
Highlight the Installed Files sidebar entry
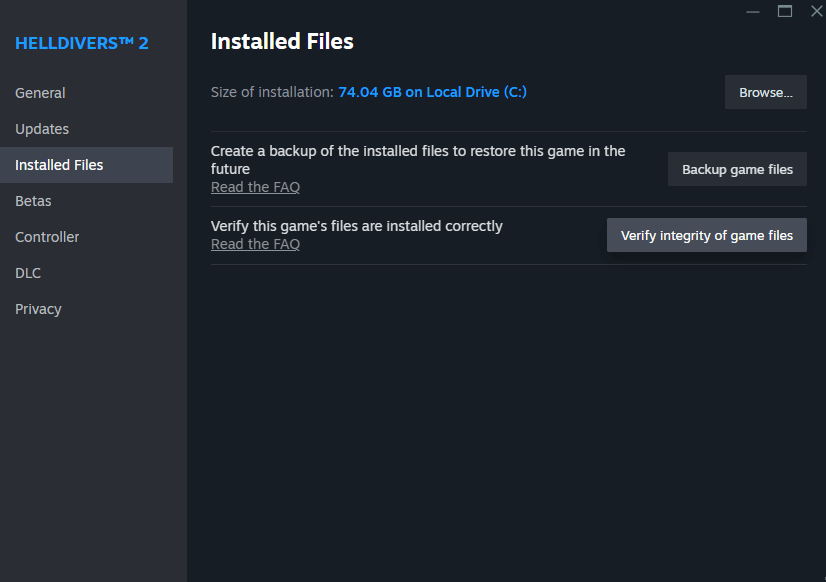coord(61,164)
